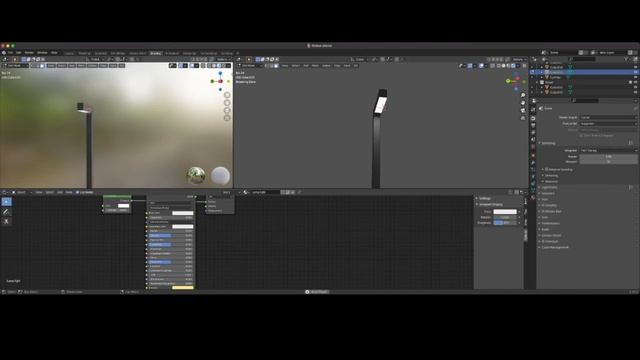Open Node menu in node editor header
The height and width of the screenshot is (360, 640).
(x=69, y=192)
